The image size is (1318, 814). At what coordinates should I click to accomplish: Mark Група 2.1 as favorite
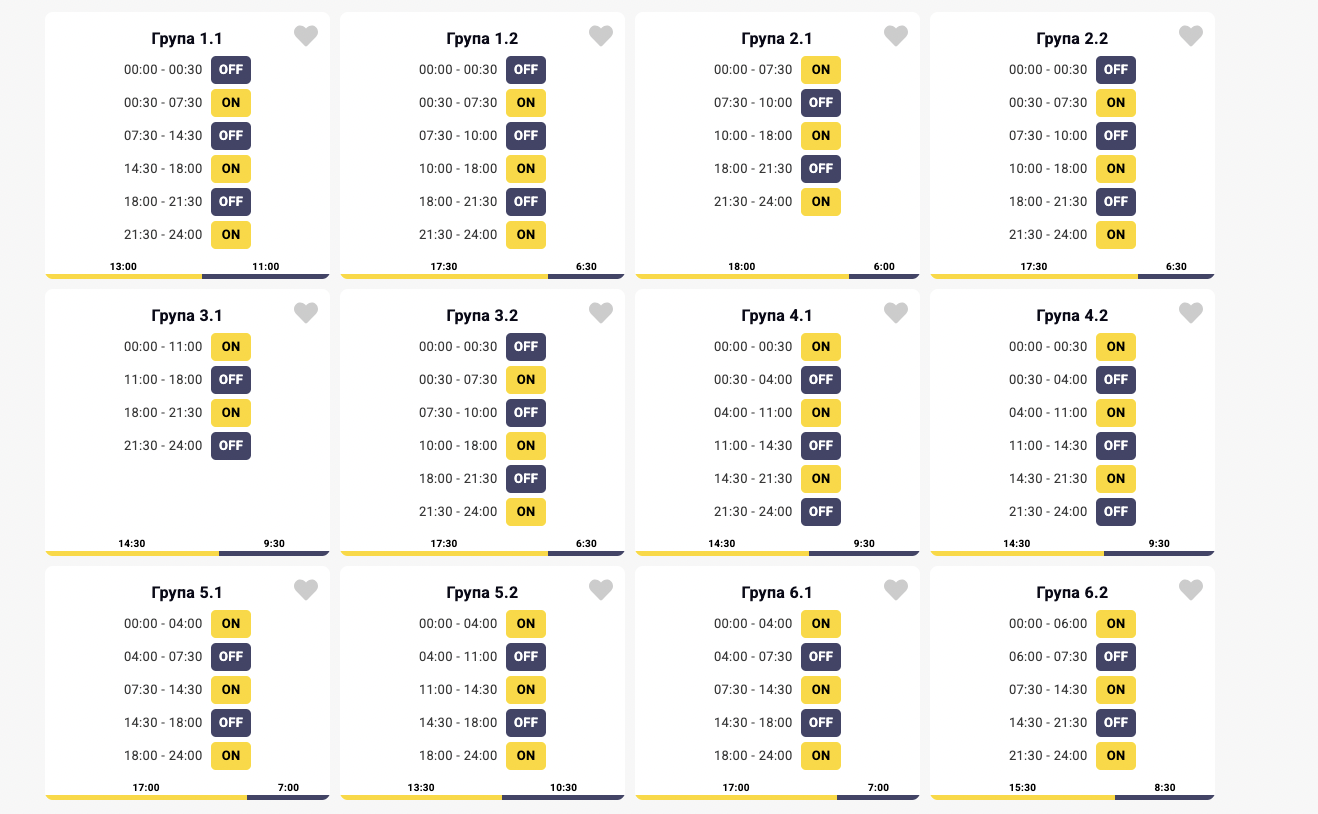click(896, 36)
